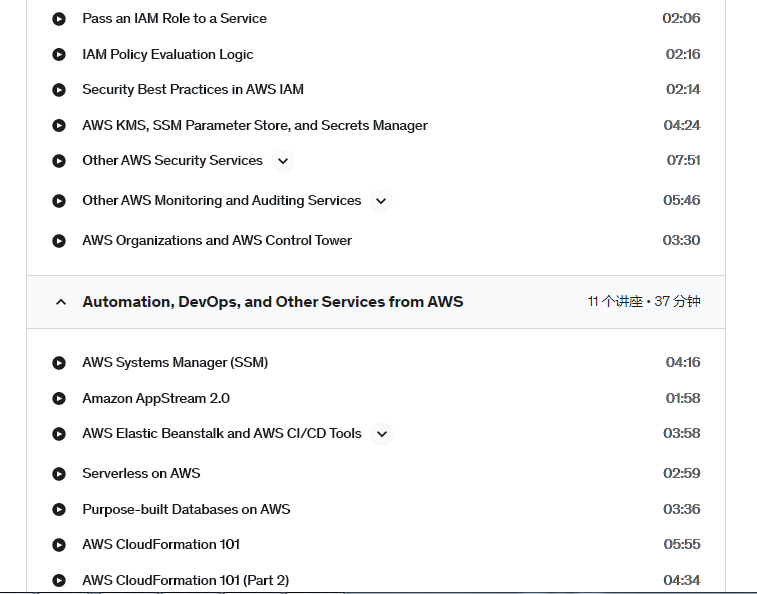
Task: Expand Other AWS Monitoring and Auditing Services chevron
Action: (381, 201)
